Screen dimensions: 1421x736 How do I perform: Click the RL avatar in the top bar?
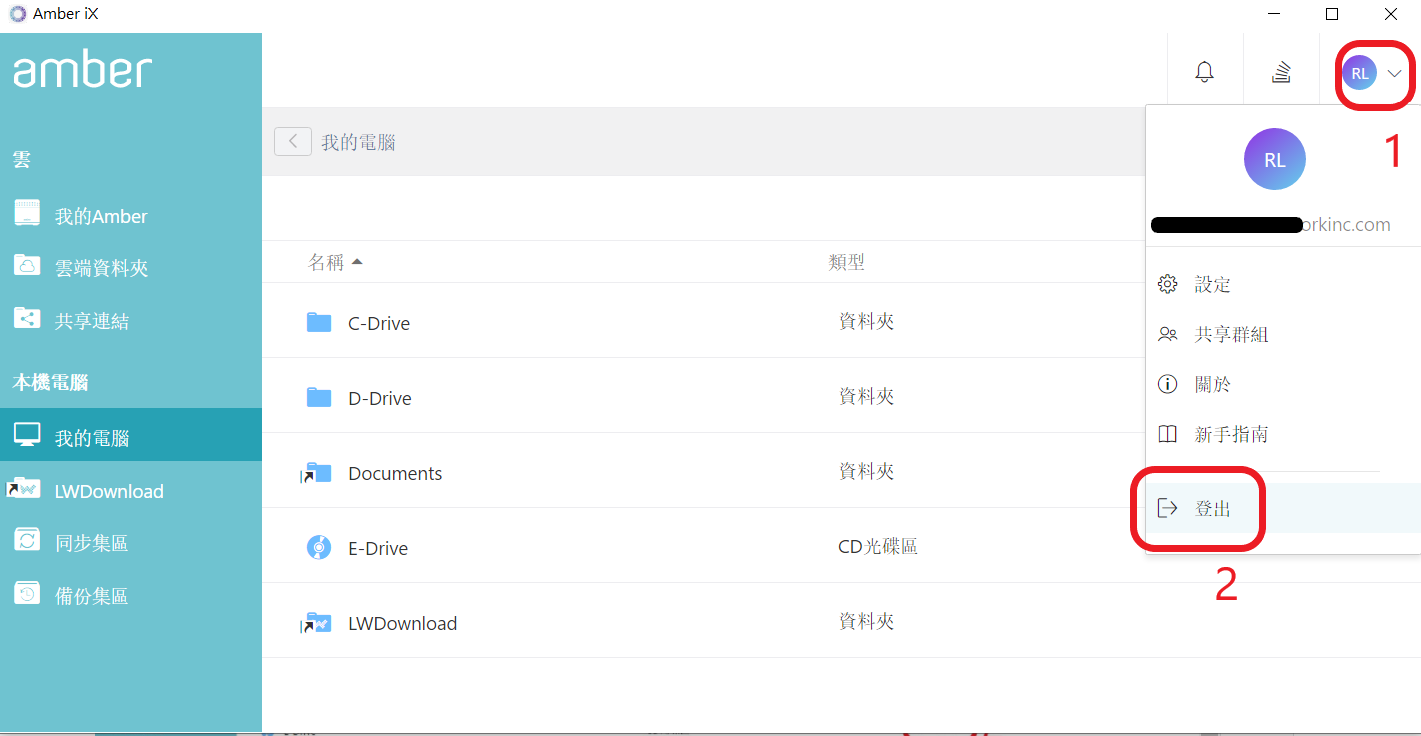tap(1359, 73)
